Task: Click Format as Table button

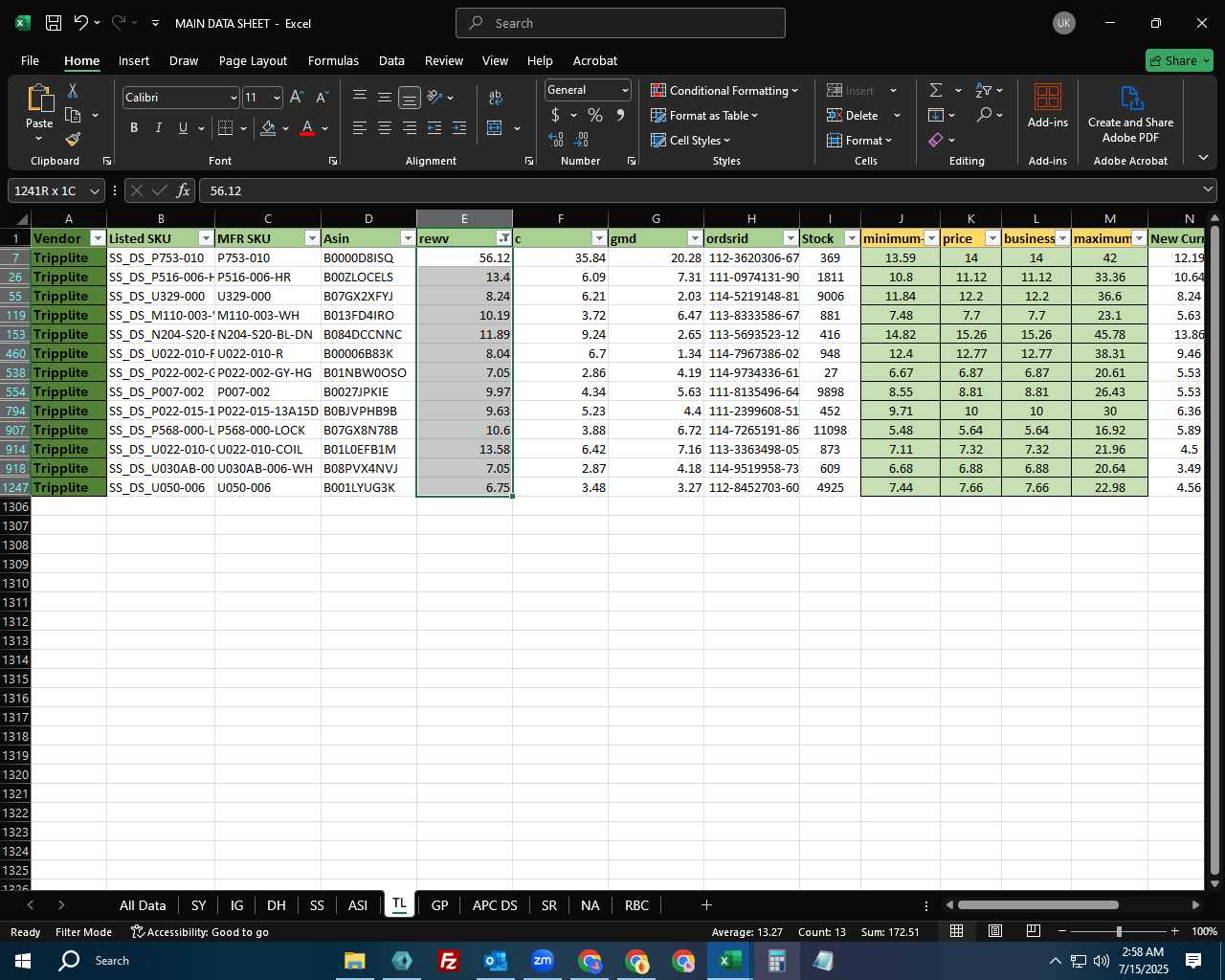Action: pos(704,115)
